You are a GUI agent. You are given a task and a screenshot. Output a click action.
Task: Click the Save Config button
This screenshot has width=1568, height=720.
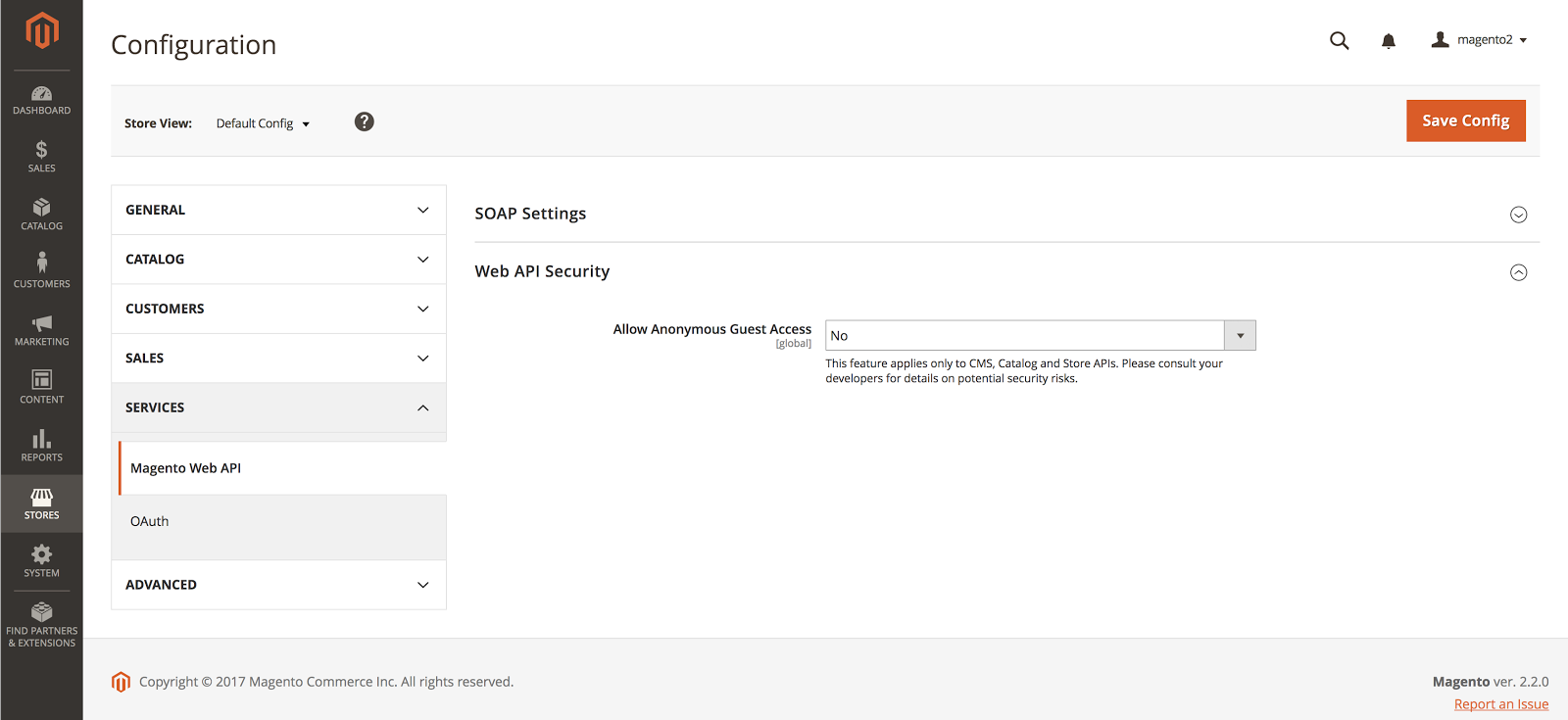tap(1465, 120)
